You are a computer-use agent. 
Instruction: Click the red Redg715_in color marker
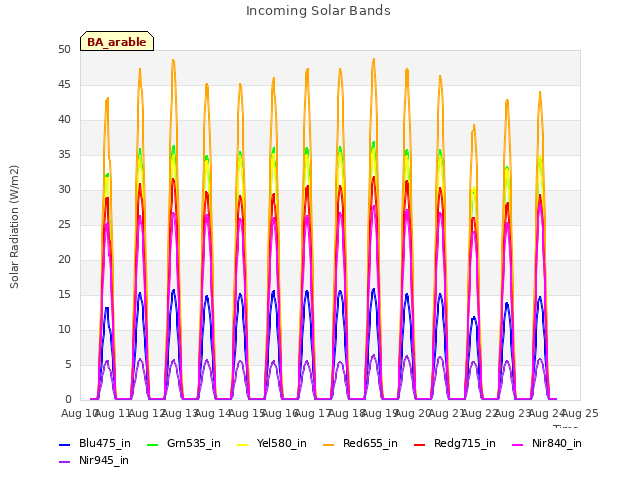(420, 445)
